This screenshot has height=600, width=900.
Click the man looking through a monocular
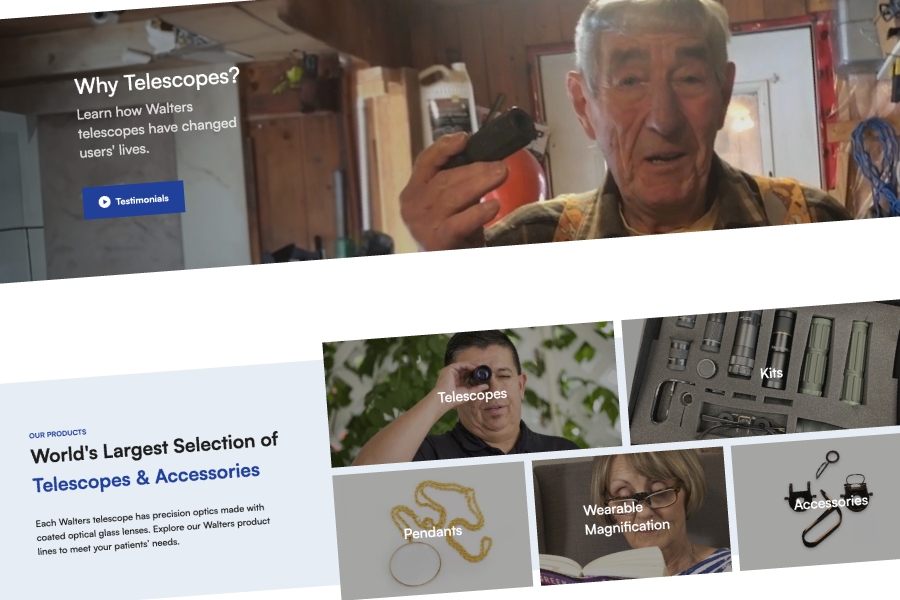[472, 394]
